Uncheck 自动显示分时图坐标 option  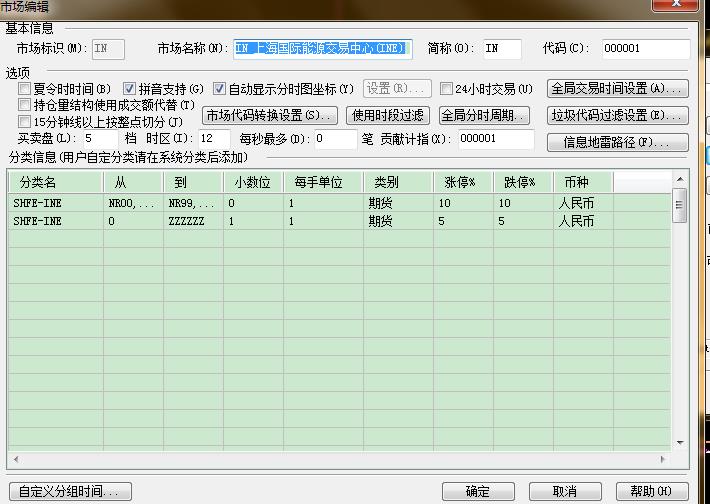tap(220, 89)
